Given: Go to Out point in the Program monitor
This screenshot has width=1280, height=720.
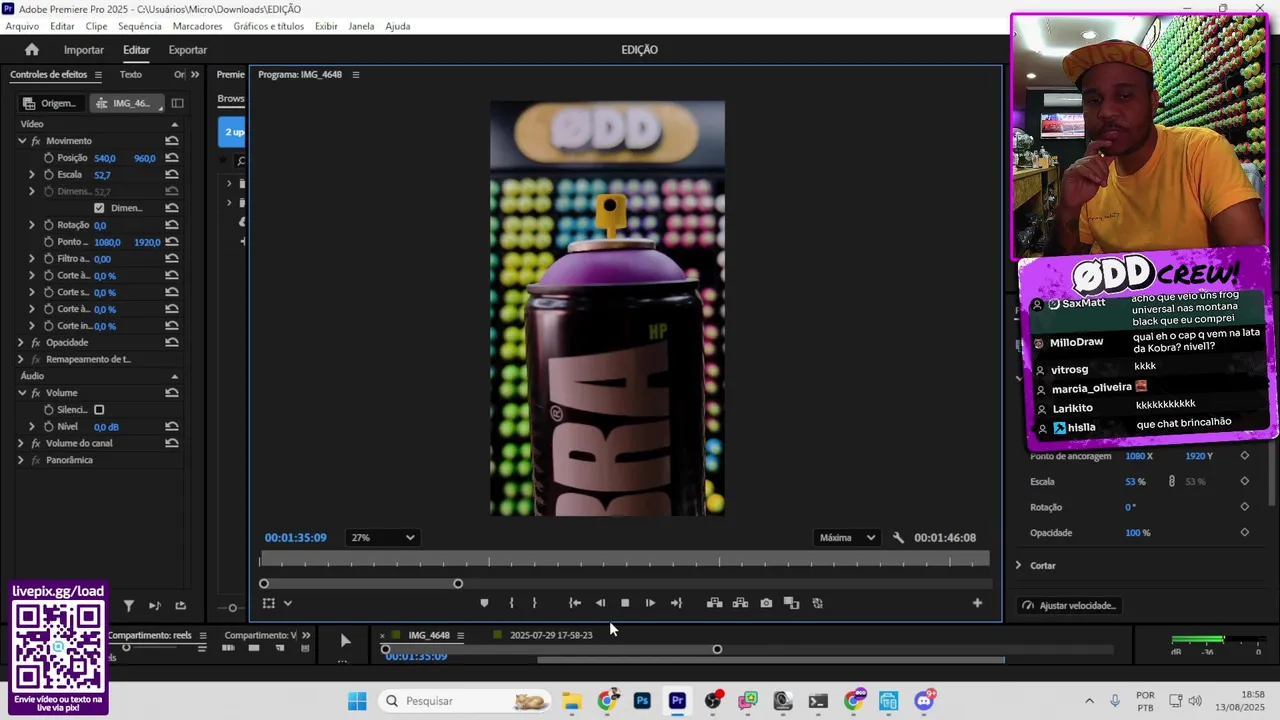Looking at the screenshot, I should click(676, 603).
